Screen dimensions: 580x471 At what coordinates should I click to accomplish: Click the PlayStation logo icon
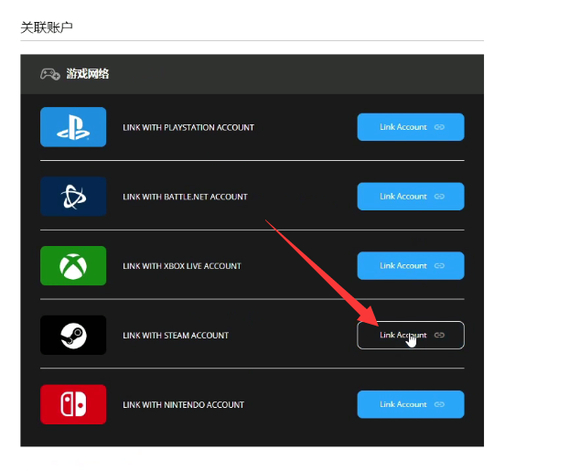(73, 127)
